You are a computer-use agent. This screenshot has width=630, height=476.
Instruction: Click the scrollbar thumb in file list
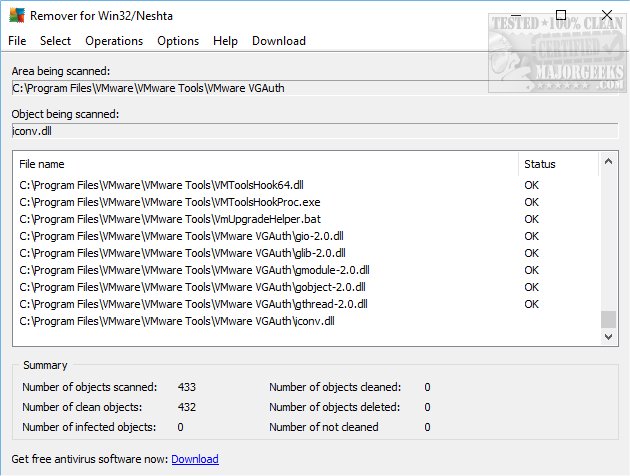(x=608, y=319)
